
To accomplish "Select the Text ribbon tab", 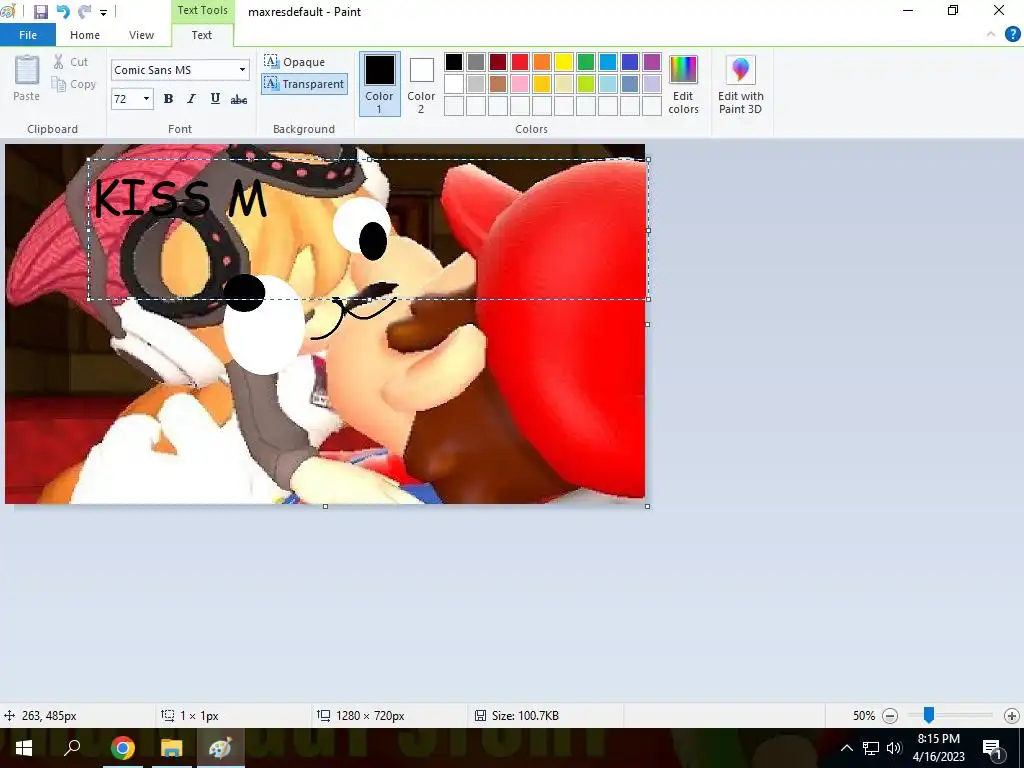I will pos(202,35).
